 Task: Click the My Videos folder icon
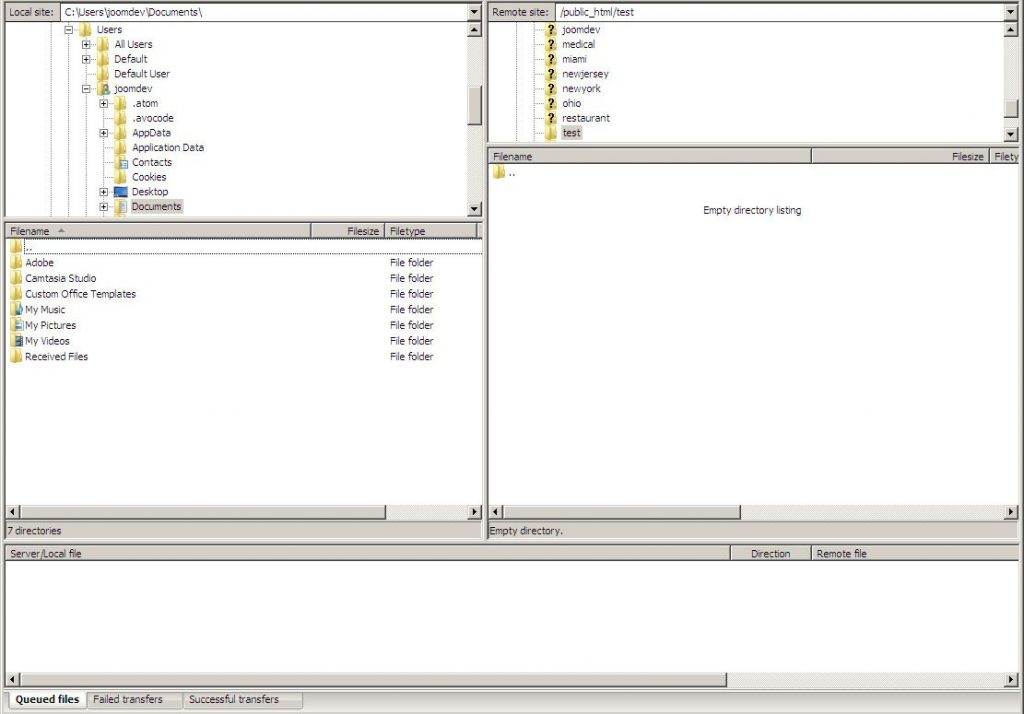tap(16, 341)
